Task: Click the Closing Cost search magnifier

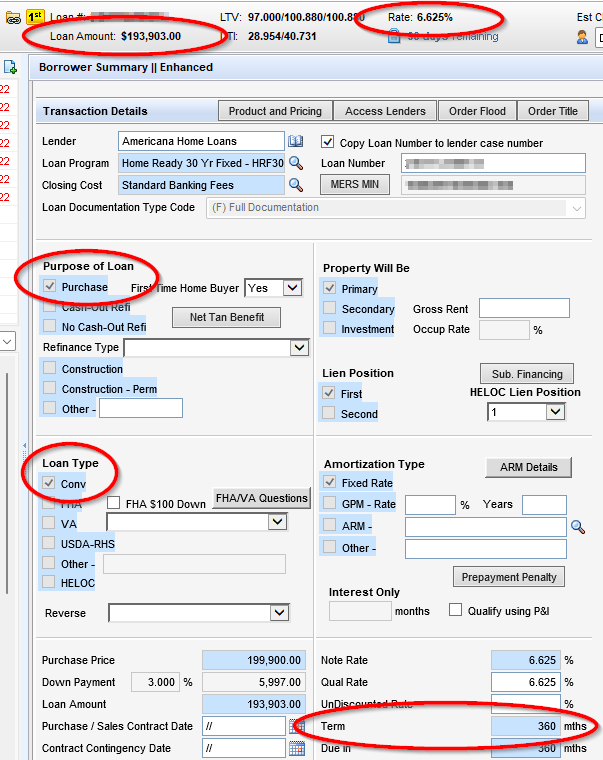Action: pos(295,185)
